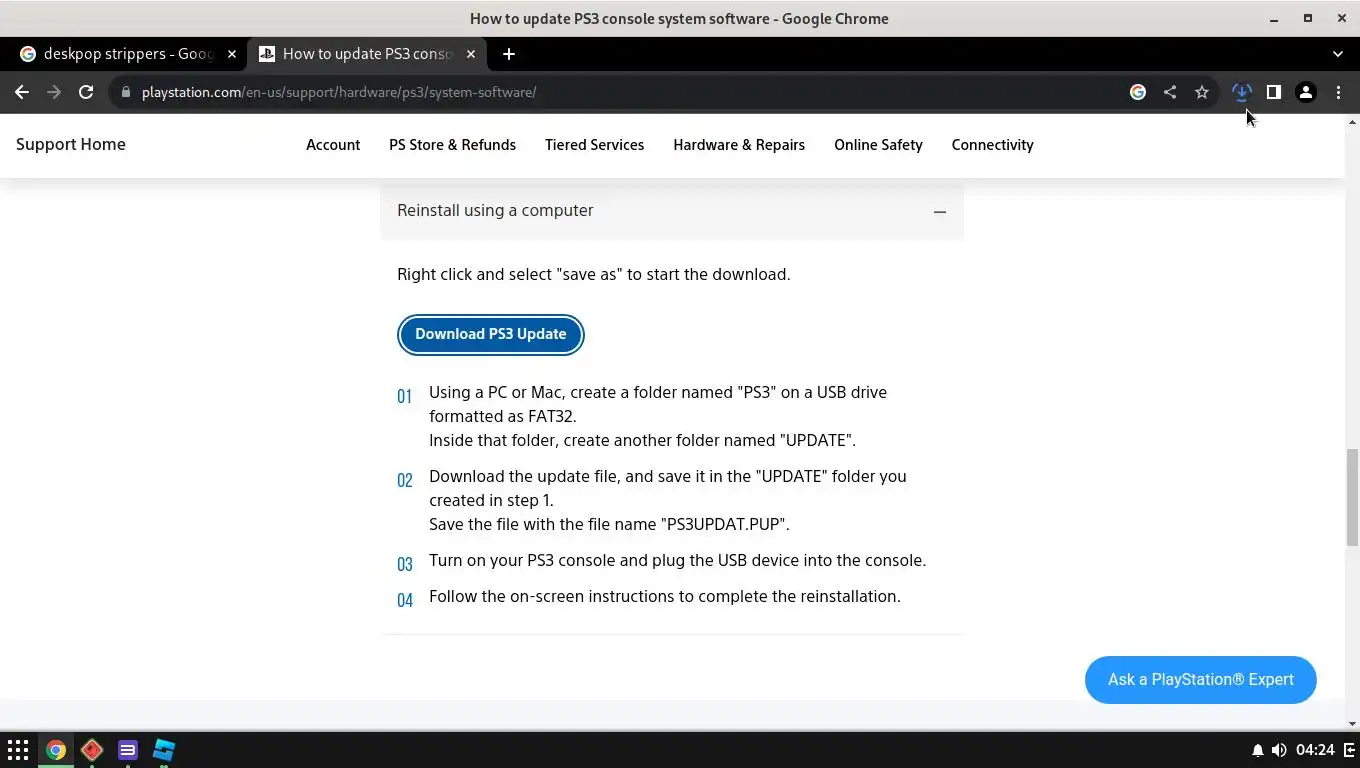
Task: Go to Support Home
Action: (x=71, y=144)
